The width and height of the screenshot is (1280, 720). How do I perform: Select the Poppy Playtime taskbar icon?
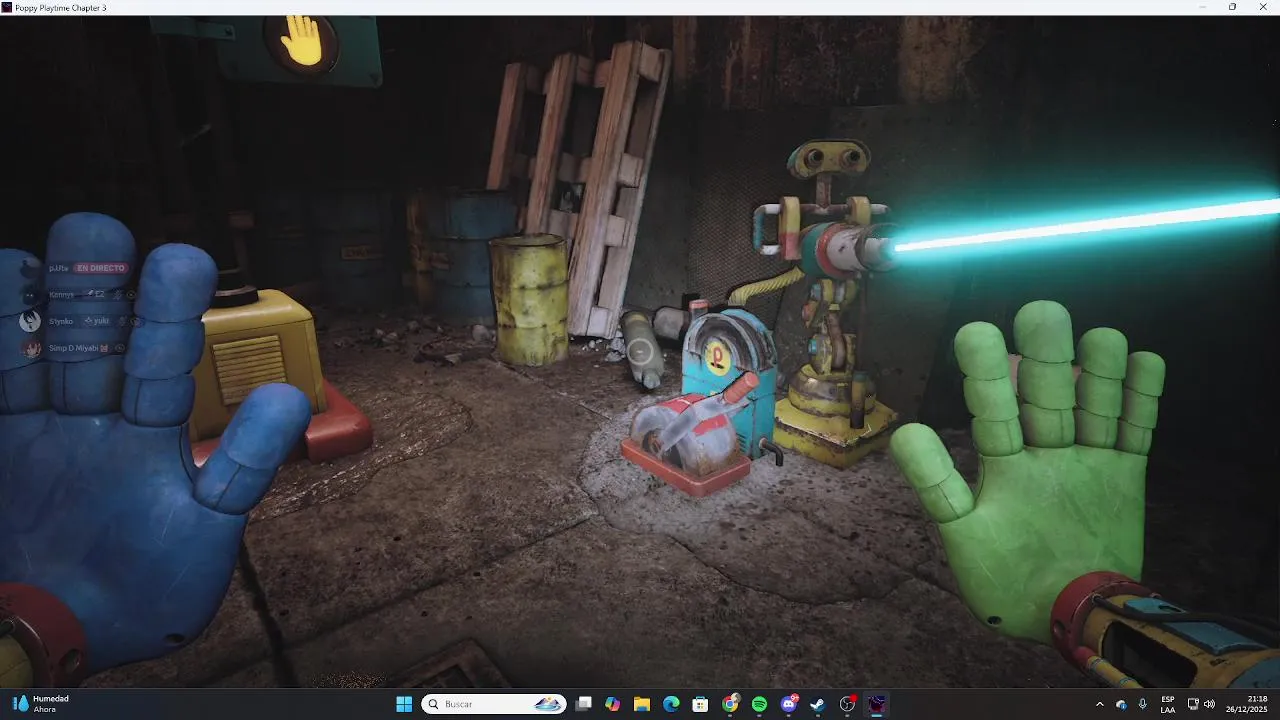click(x=877, y=704)
